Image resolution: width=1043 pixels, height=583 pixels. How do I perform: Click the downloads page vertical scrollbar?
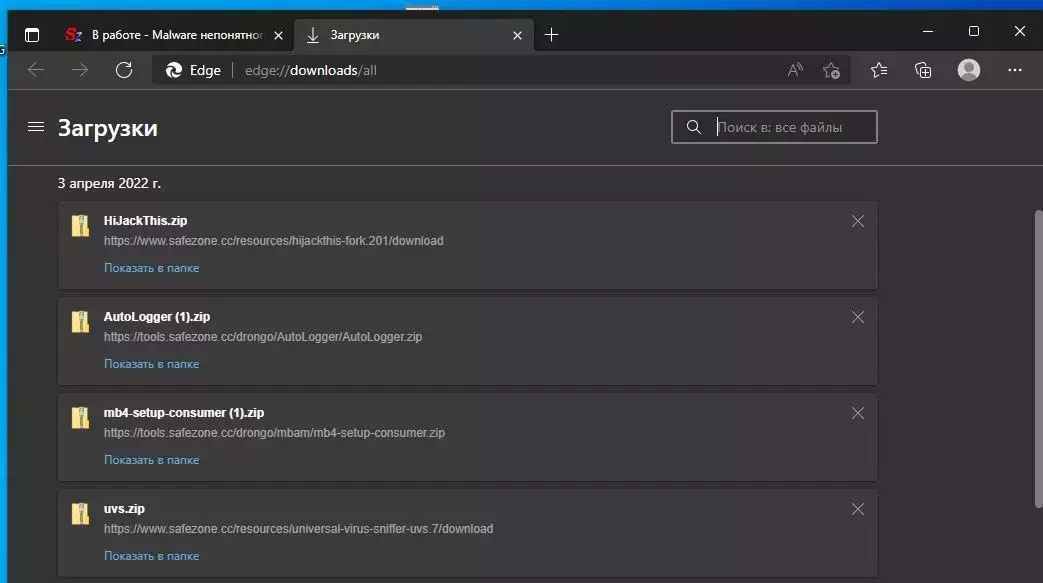(1038, 359)
